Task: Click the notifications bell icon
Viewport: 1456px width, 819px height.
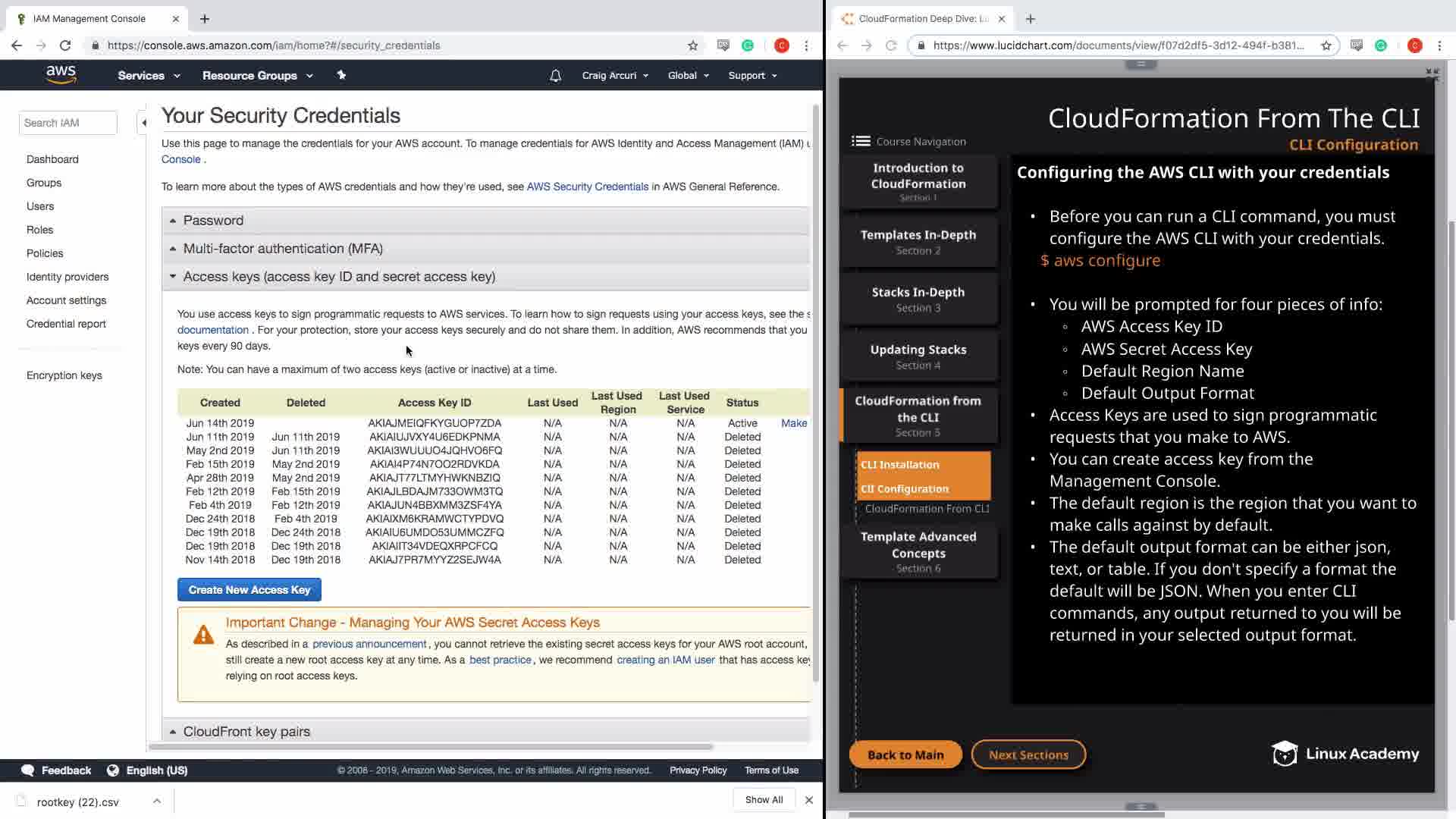Action: (555, 76)
